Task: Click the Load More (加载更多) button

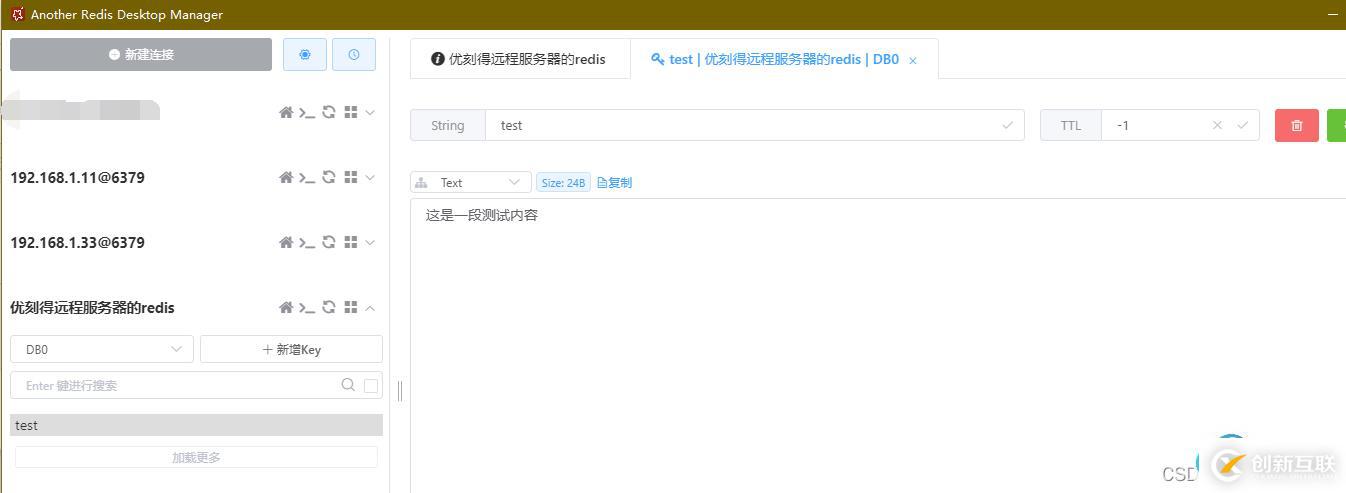Action: pyautogui.click(x=196, y=457)
